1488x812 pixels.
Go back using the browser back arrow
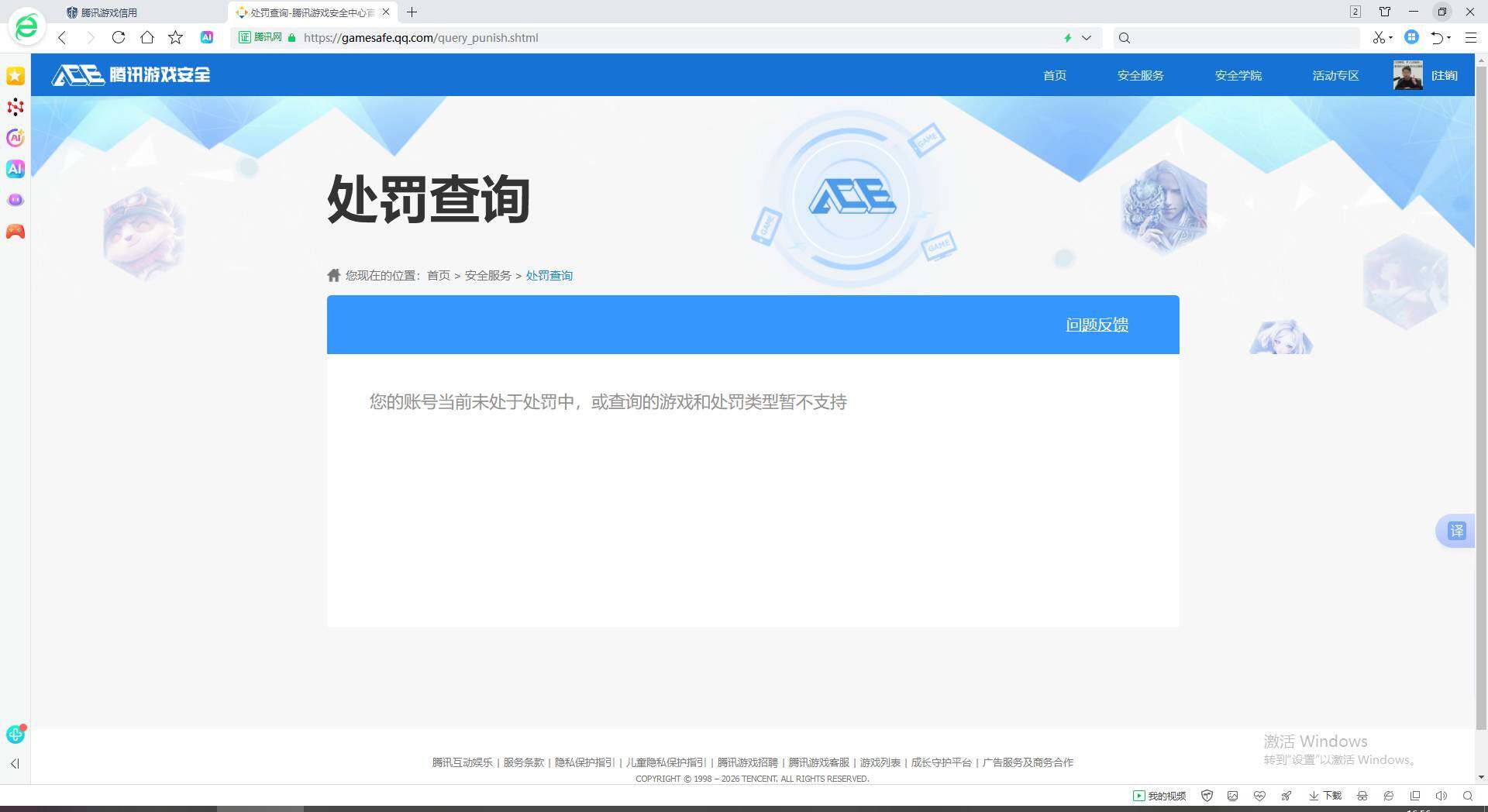[x=62, y=37]
